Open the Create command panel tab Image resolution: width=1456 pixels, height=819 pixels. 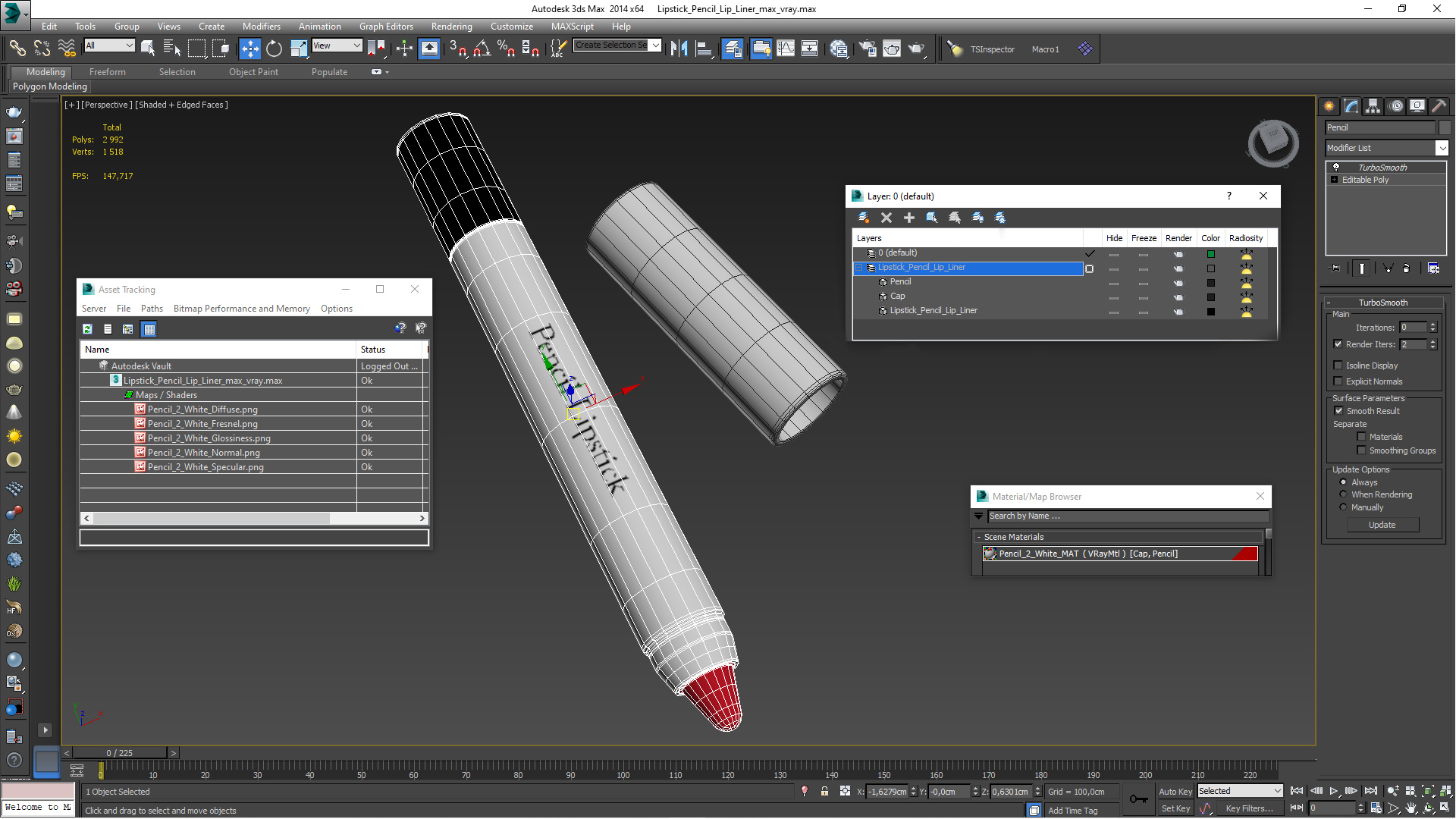(1329, 106)
